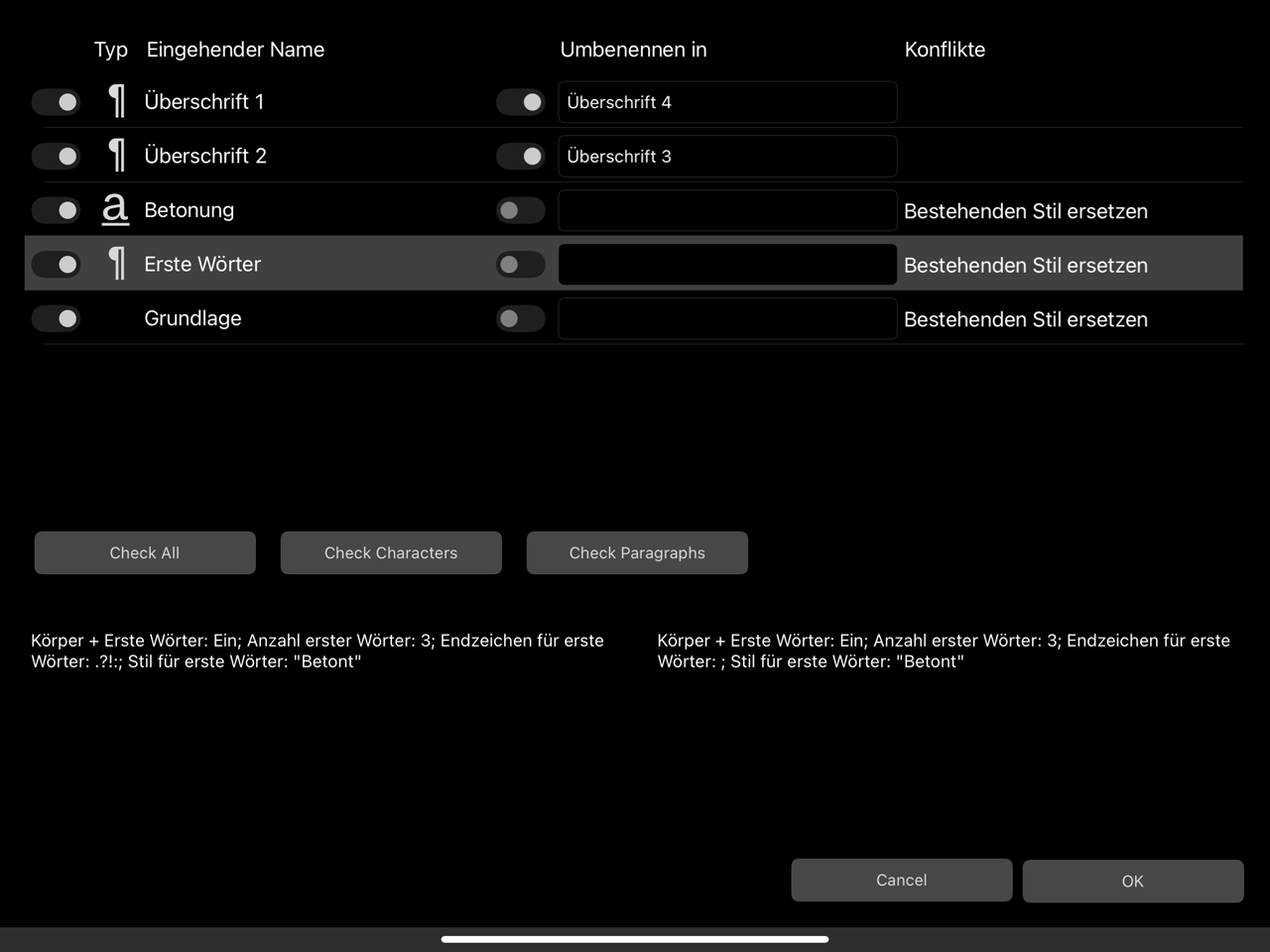Image resolution: width=1270 pixels, height=952 pixels.
Task: Click the empty rename field for Grundlage
Action: coord(727,319)
